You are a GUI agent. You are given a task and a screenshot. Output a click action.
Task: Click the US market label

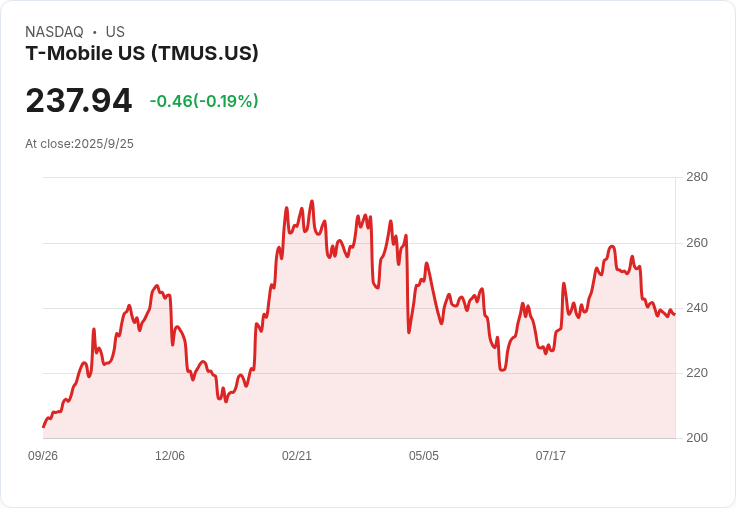point(115,32)
